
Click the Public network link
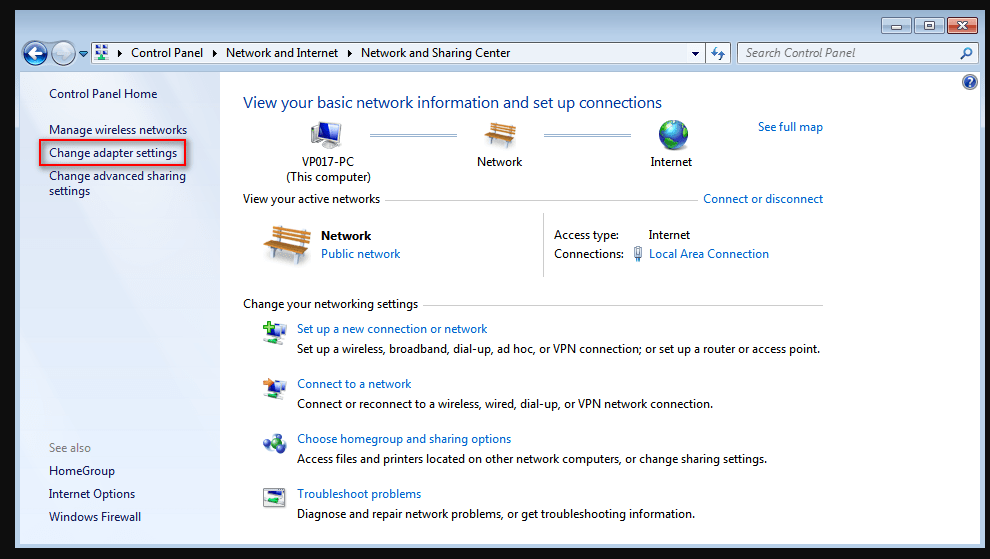360,254
